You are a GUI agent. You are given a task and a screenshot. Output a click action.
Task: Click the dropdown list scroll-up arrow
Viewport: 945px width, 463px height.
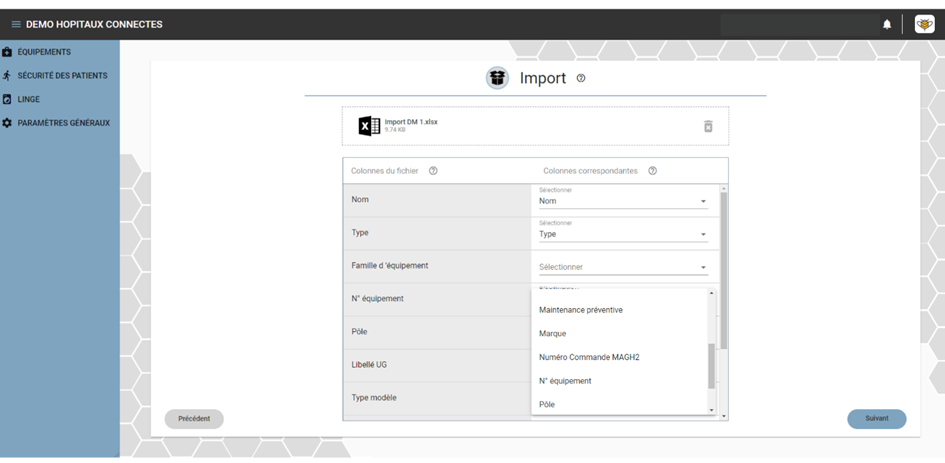coord(711,292)
